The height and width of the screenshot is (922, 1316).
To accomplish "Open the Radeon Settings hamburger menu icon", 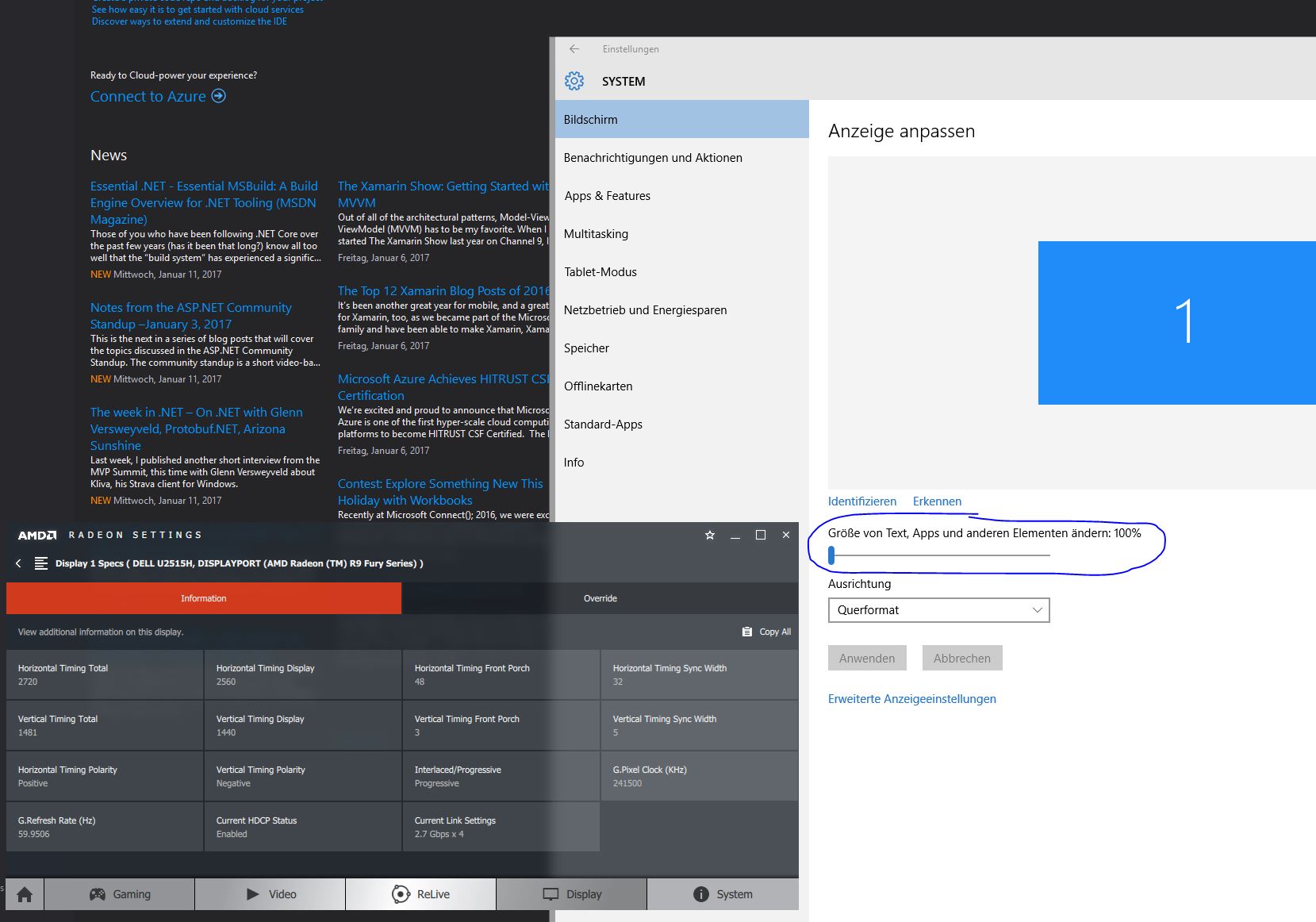I will tap(41, 563).
